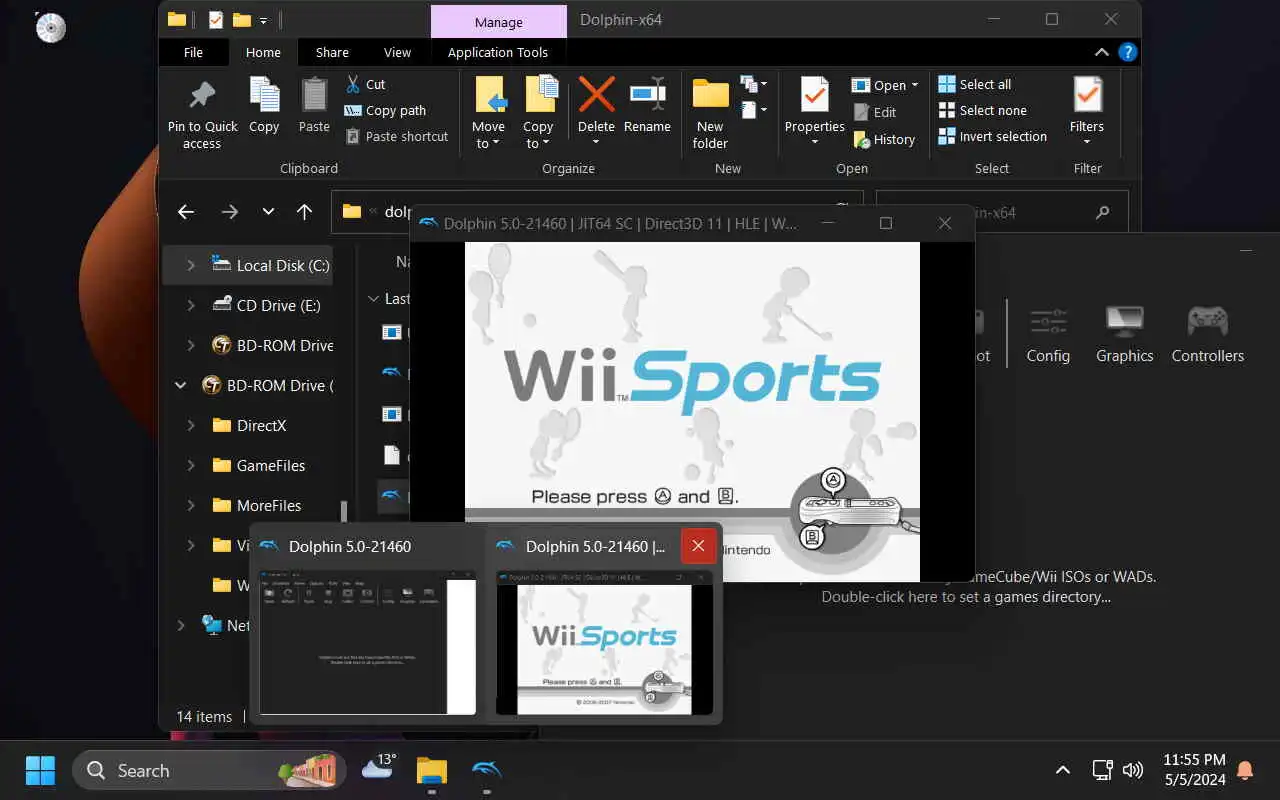The image size is (1280, 800).
Task: Expand the DirectX folder node
Action: pyautogui.click(x=191, y=425)
